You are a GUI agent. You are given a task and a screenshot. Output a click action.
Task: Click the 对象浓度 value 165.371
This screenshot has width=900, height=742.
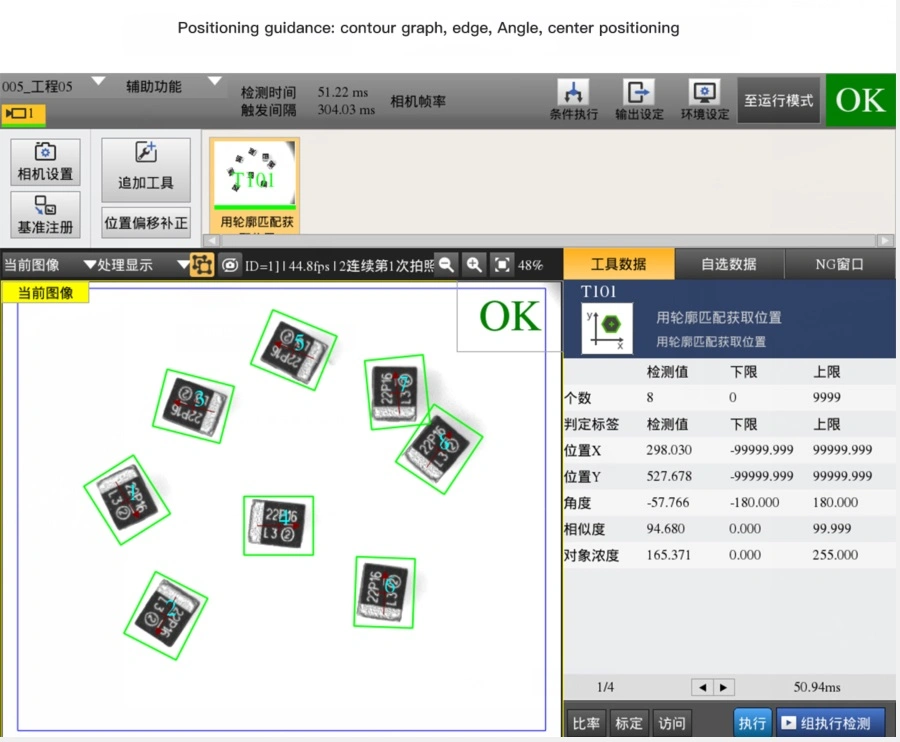tap(669, 555)
